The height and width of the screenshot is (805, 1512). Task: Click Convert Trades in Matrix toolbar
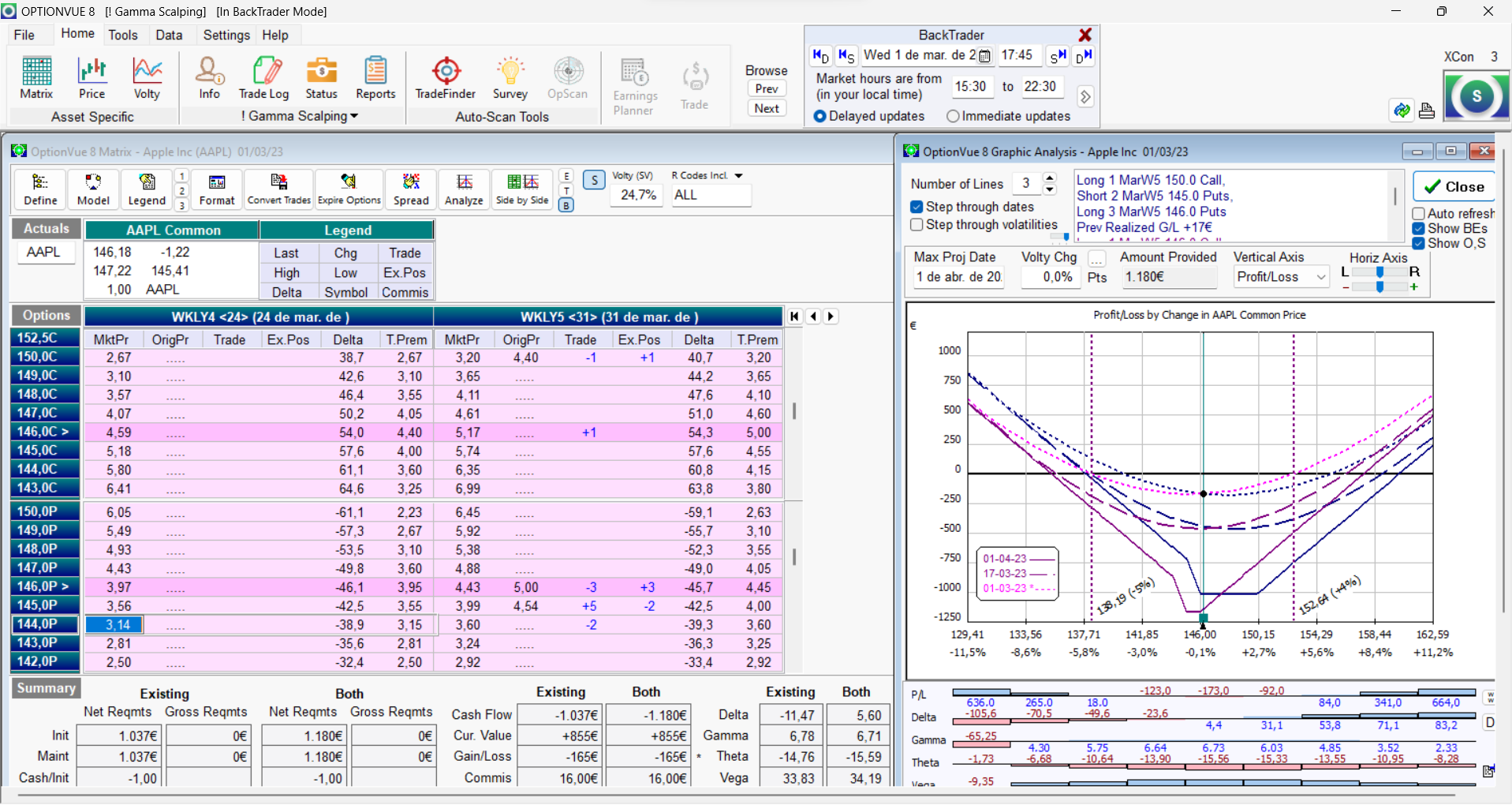[279, 190]
